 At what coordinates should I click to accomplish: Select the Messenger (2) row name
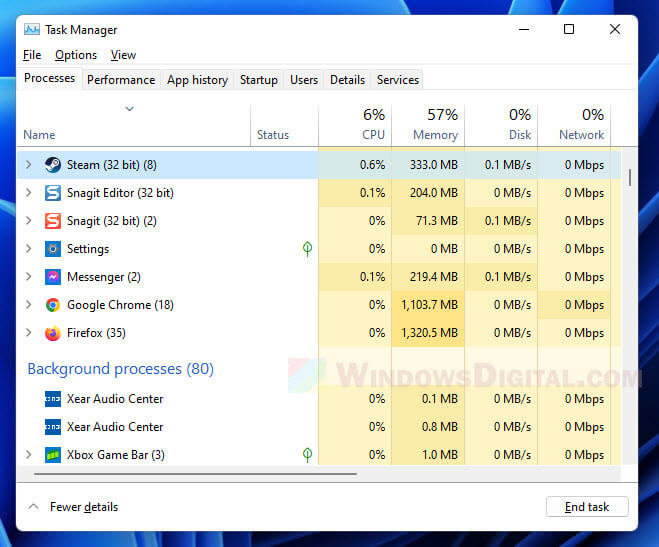click(104, 277)
